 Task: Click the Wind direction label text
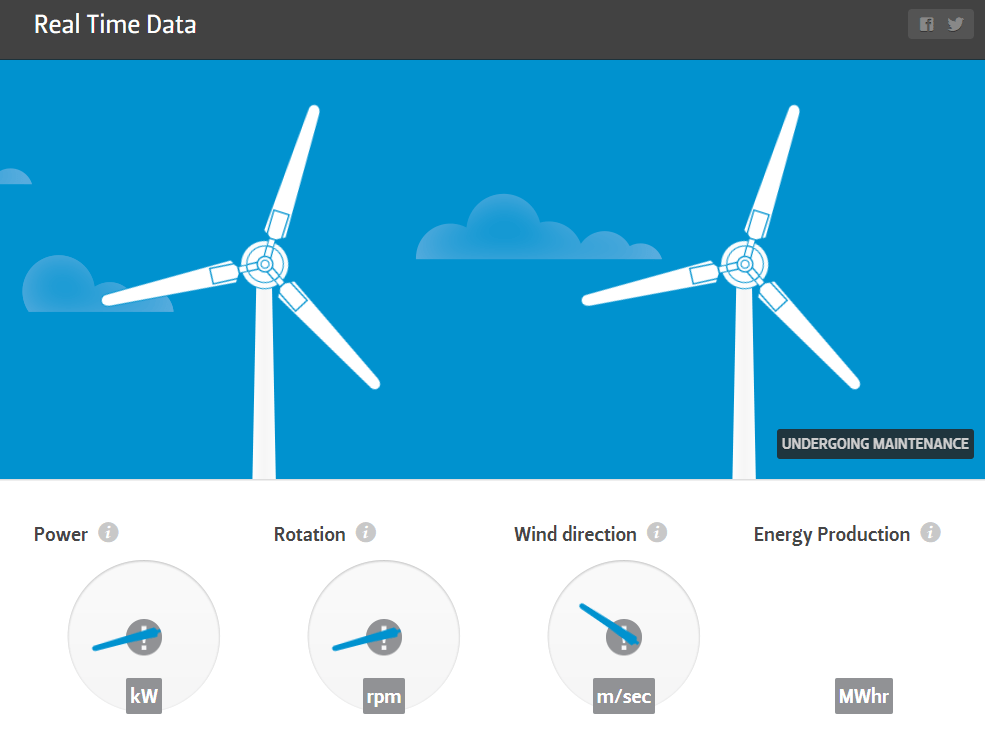pos(575,534)
